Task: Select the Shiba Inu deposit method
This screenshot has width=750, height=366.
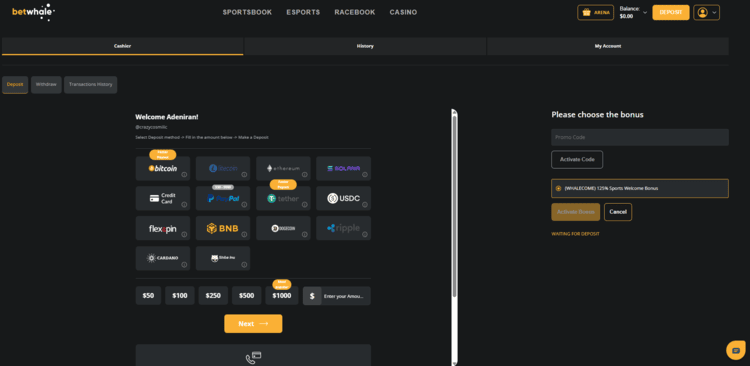Action: [223, 258]
